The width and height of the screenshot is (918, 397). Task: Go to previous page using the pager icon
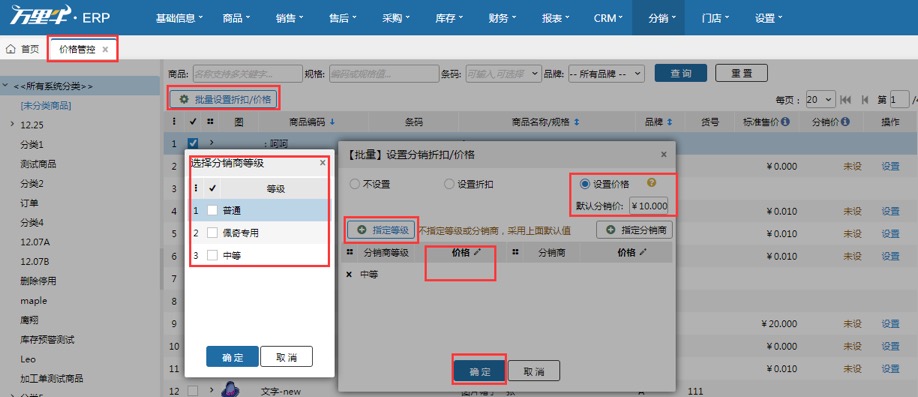click(x=865, y=100)
